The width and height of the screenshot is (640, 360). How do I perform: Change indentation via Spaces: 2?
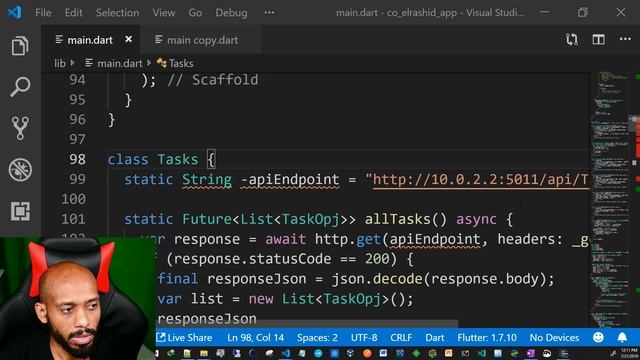click(x=317, y=338)
